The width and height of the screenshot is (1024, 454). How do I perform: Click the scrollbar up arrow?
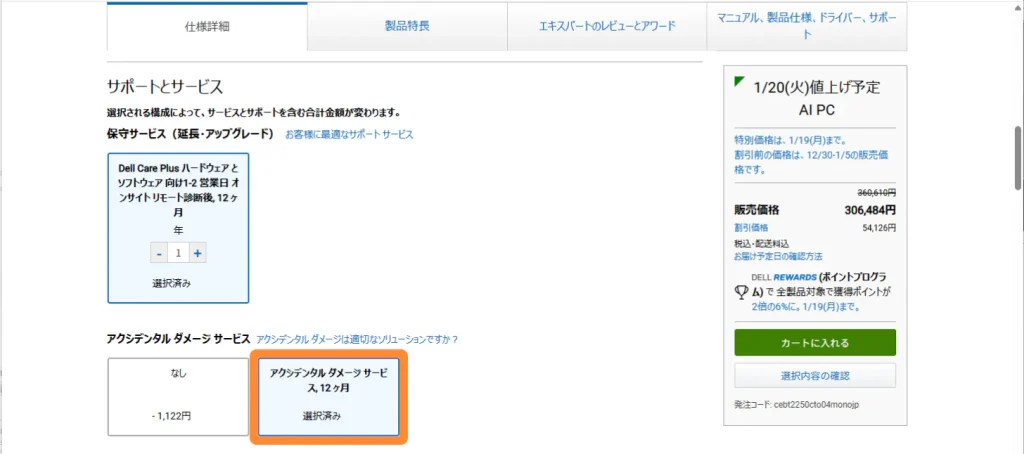pyautogui.click(x=1016, y=7)
